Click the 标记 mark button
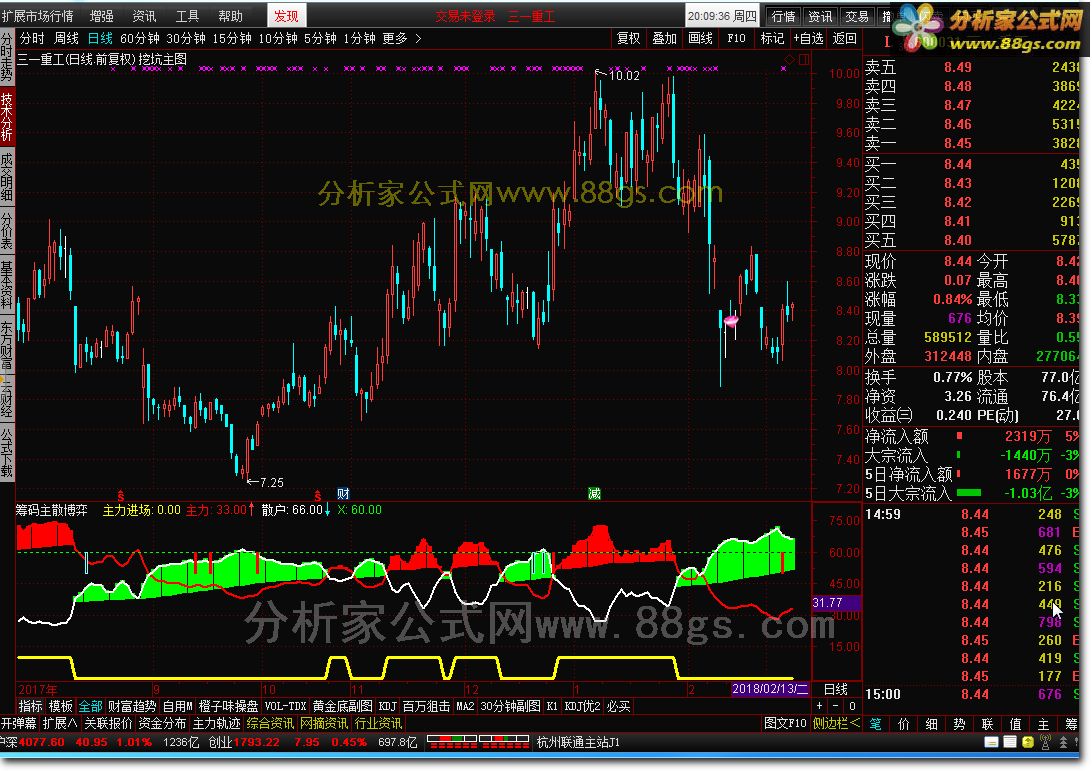 [772, 38]
